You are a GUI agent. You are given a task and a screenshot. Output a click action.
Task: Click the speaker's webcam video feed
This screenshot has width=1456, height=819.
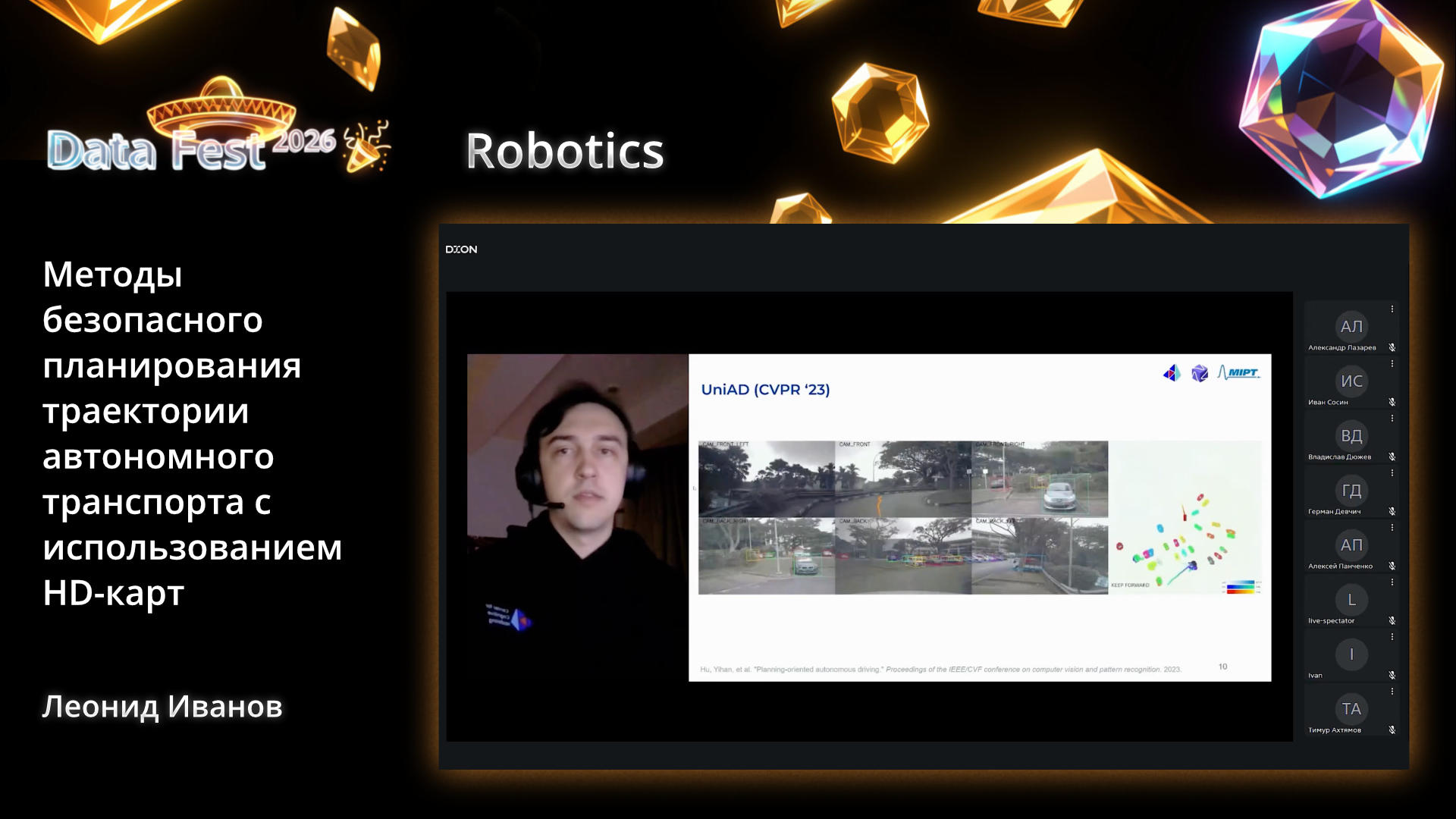point(578,517)
